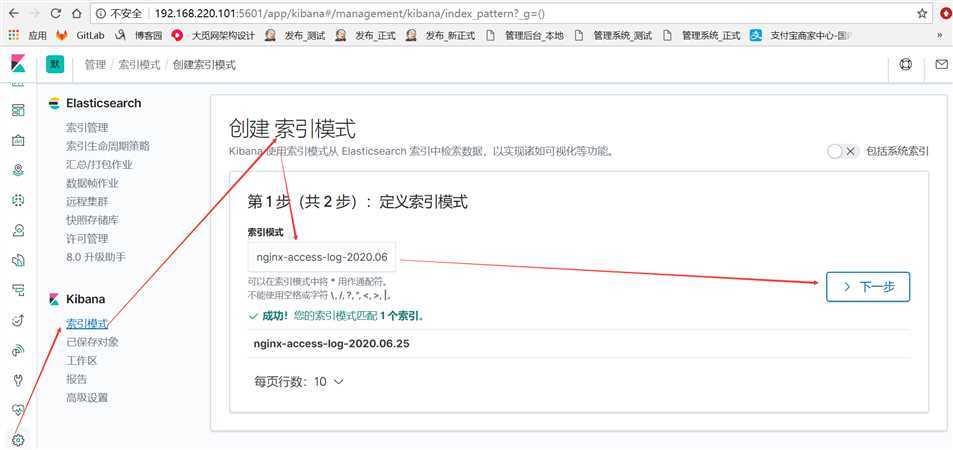Viewport: 953px width, 450px height.
Task: Open the Canvas app in sidebar
Action: click(x=18, y=140)
